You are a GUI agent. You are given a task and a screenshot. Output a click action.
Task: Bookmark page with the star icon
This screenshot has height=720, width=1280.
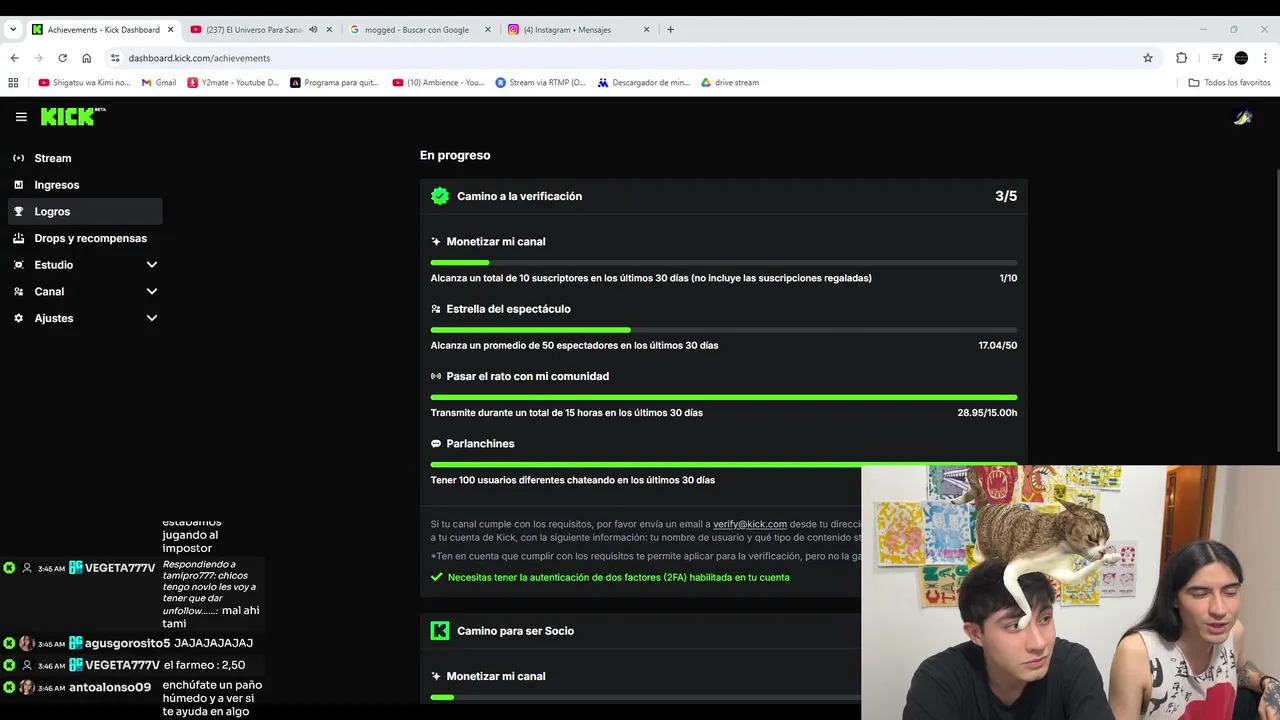1148,58
